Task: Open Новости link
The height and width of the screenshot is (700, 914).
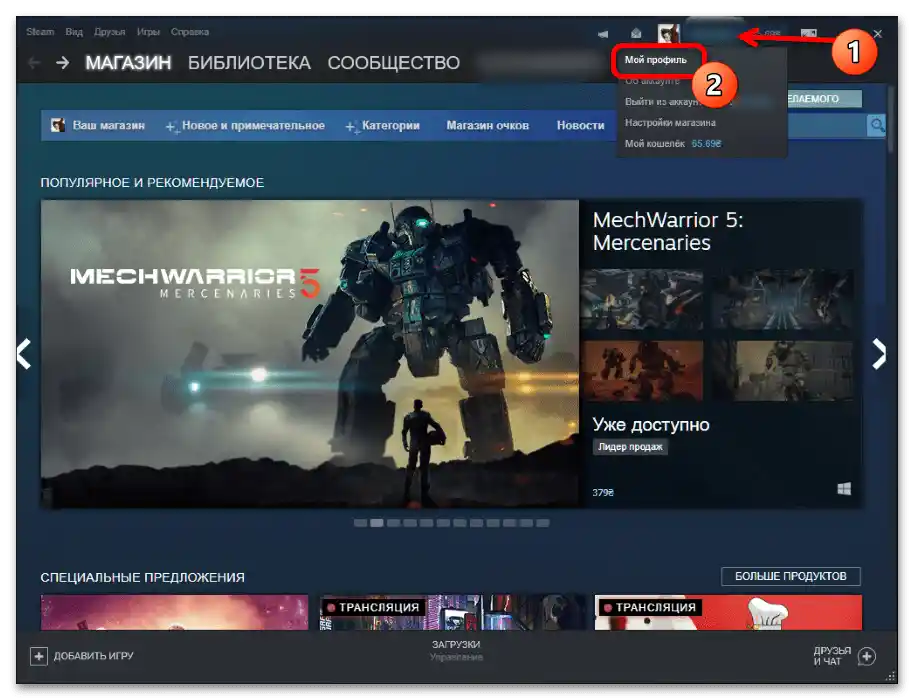Action: pyautogui.click(x=581, y=125)
